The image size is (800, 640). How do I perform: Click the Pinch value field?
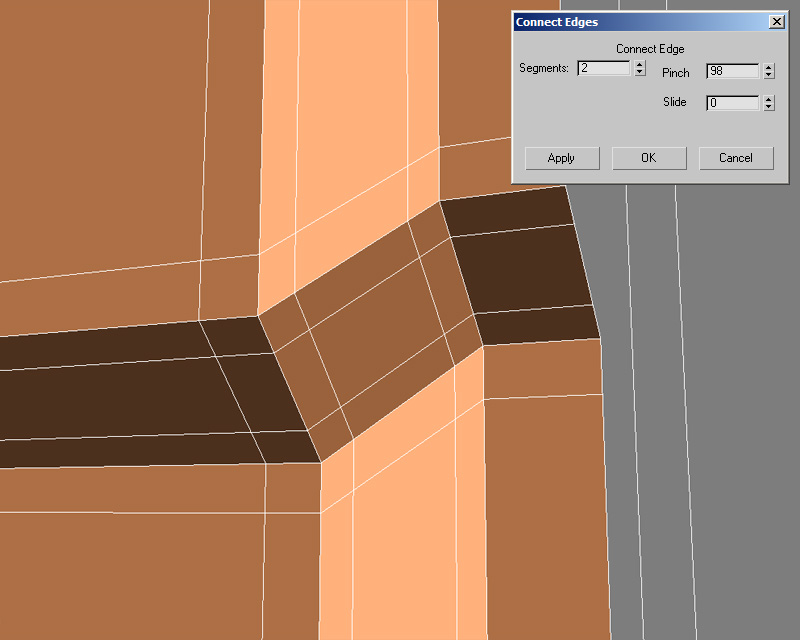tap(733, 71)
